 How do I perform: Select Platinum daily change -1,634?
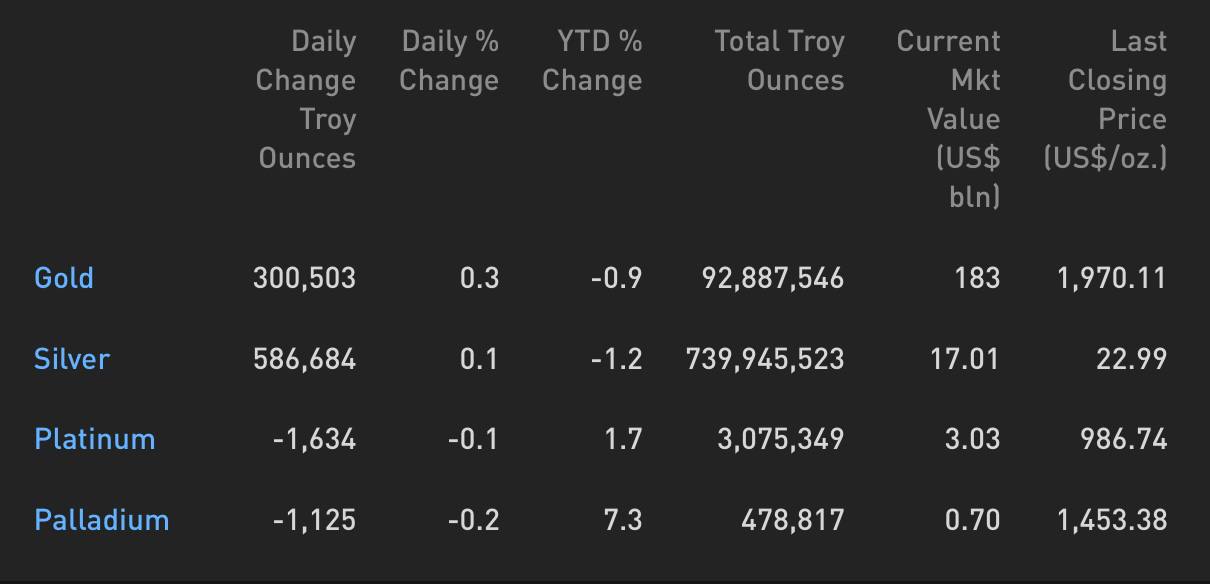coord(314,439)
